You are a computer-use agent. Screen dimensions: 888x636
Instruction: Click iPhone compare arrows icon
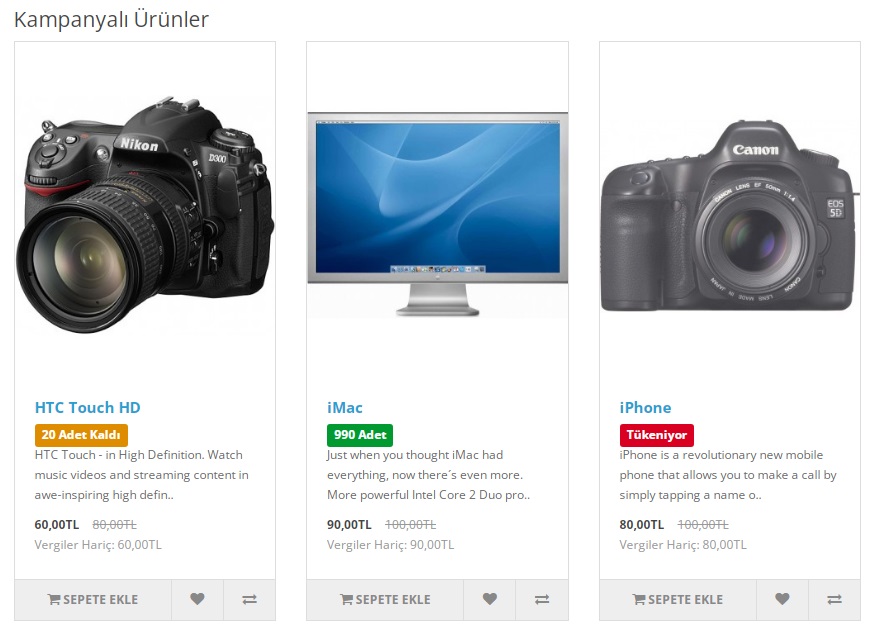[x=834, y=599]
